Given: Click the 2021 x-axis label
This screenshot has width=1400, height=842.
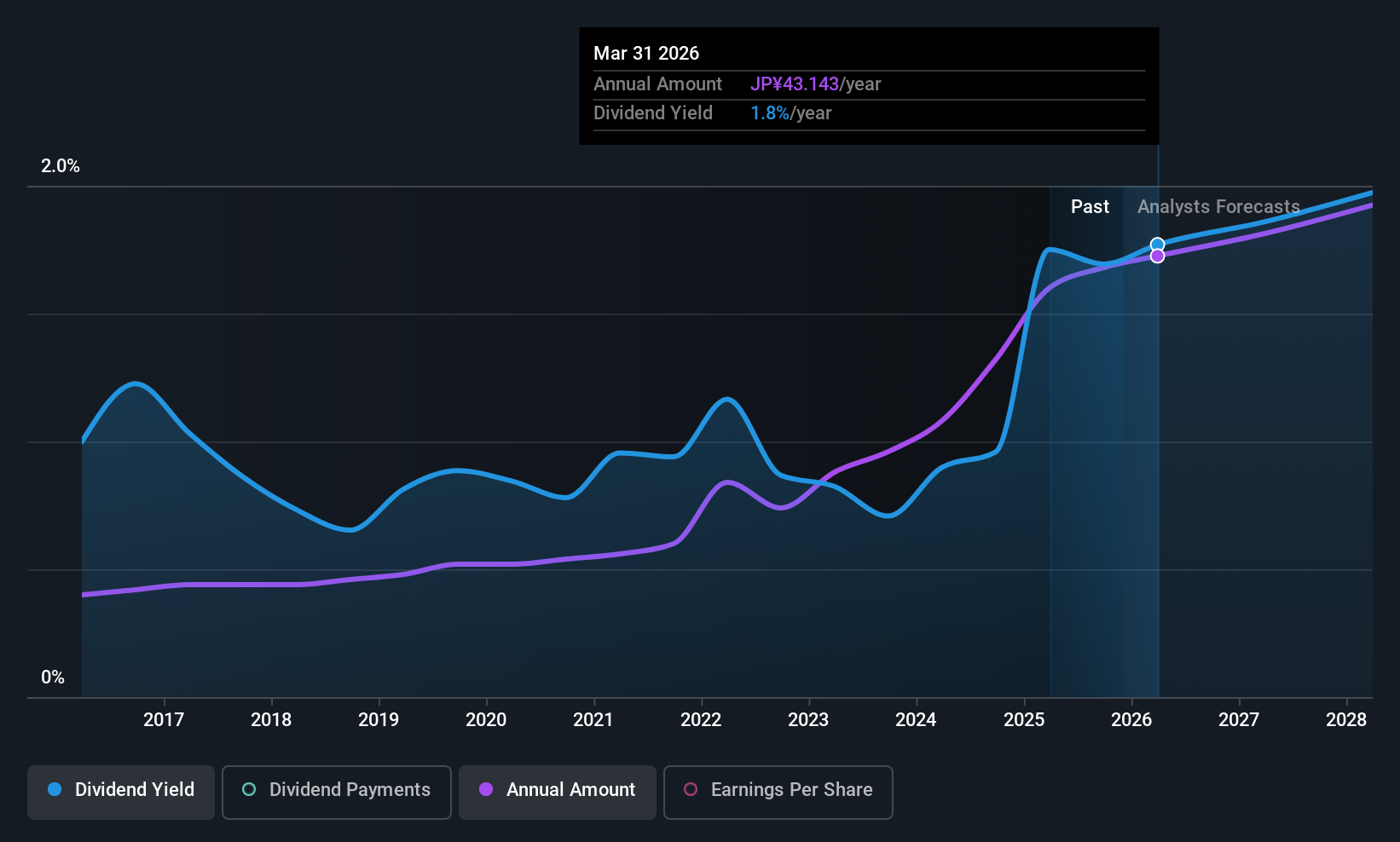Looking at the screenshot, I should click(593, 720).
